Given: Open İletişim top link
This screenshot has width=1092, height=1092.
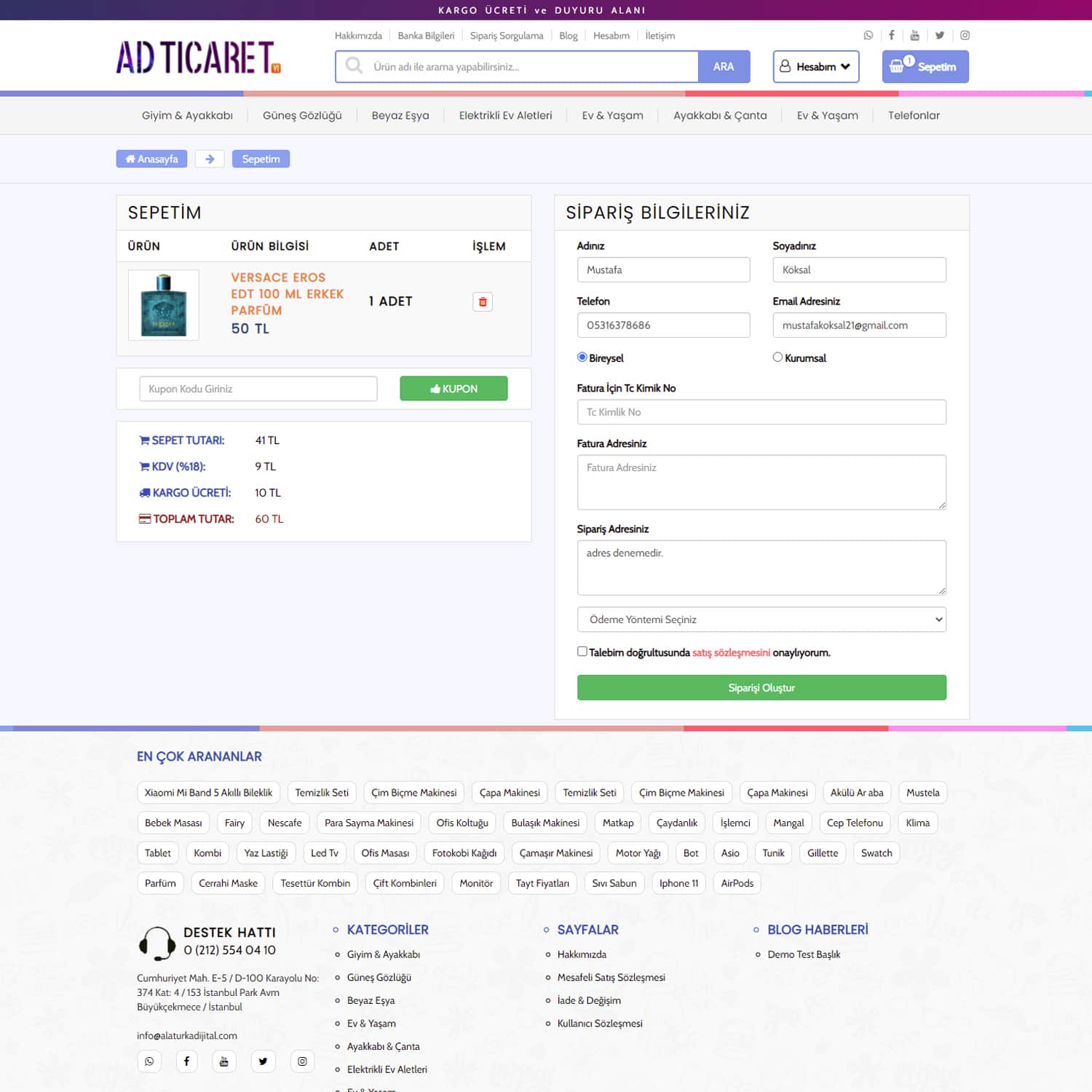Looking at the screenshot, I should tap(660, 36).
